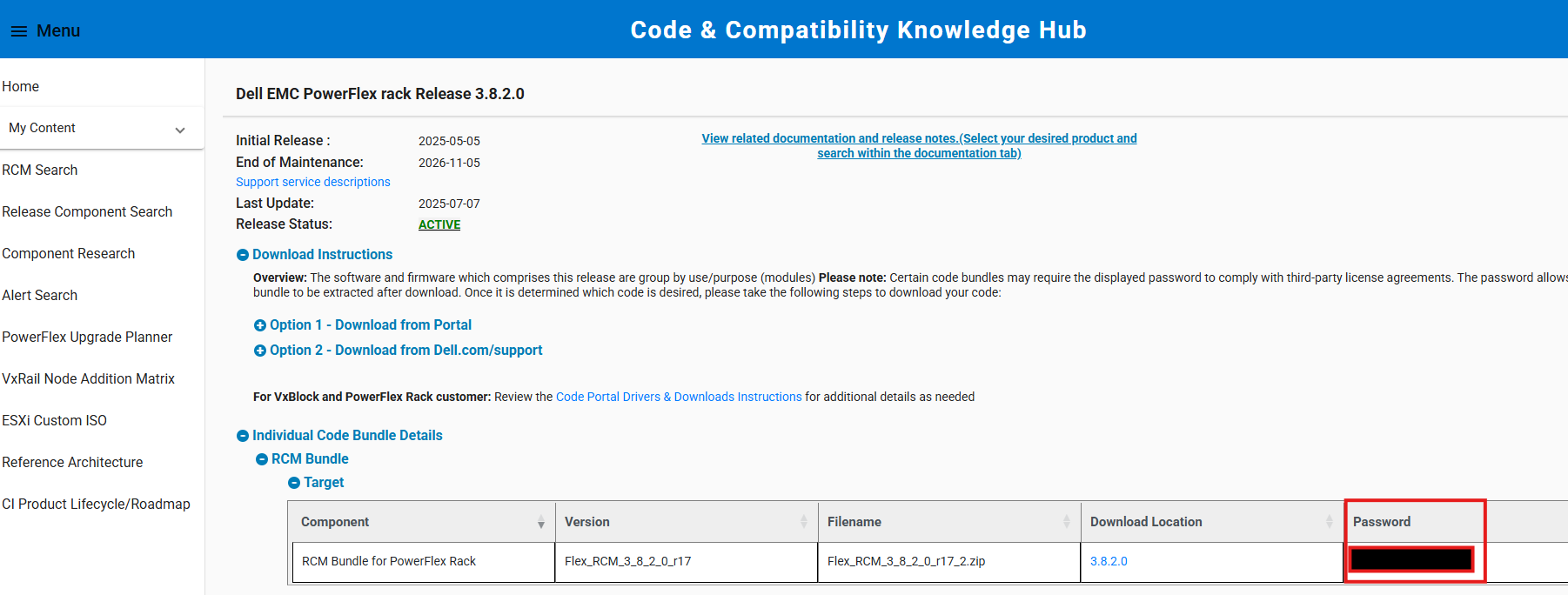
Task: Open the hamburger Menu icon
Action: click(x=18, y=31)
